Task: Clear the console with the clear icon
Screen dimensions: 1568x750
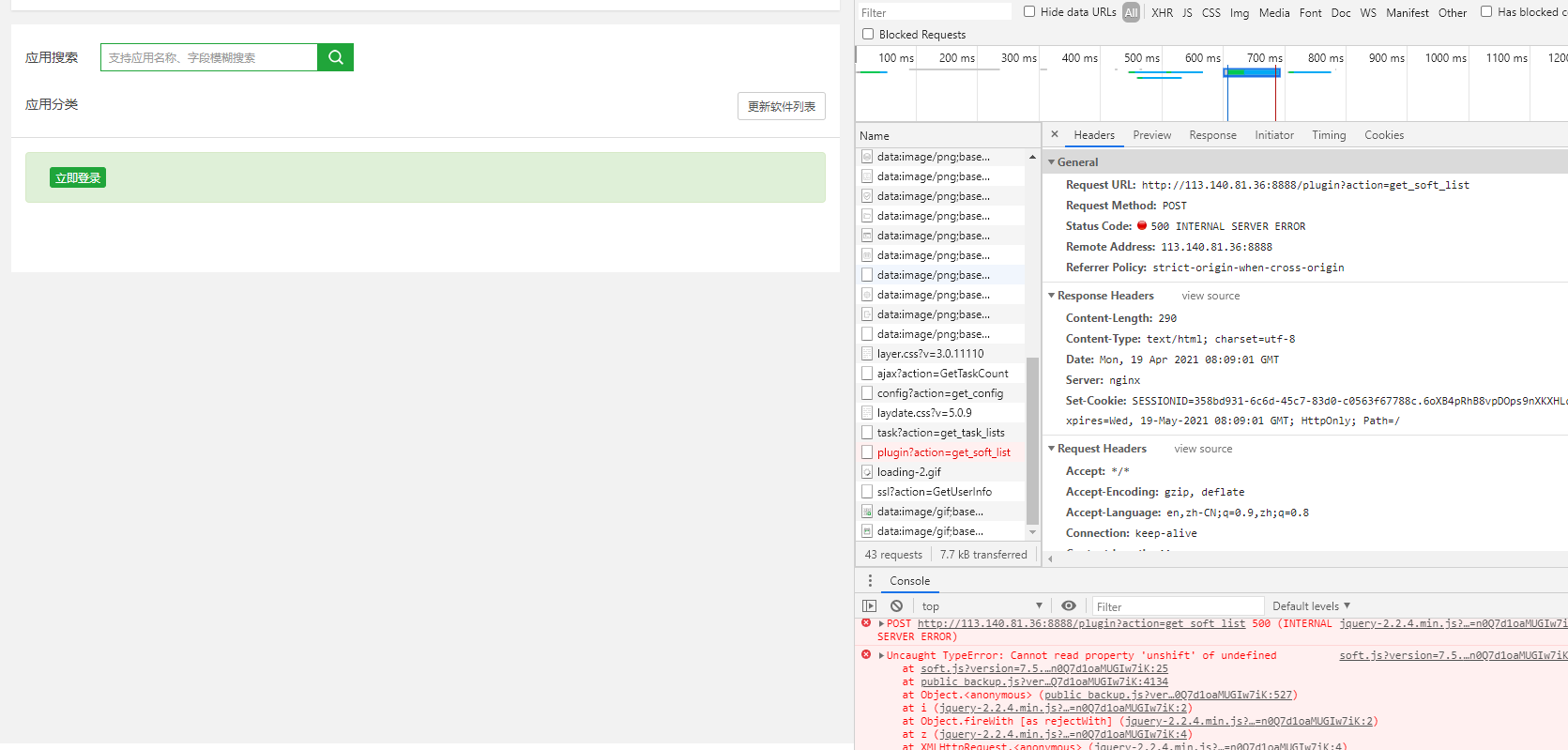Action: point(897,606)
